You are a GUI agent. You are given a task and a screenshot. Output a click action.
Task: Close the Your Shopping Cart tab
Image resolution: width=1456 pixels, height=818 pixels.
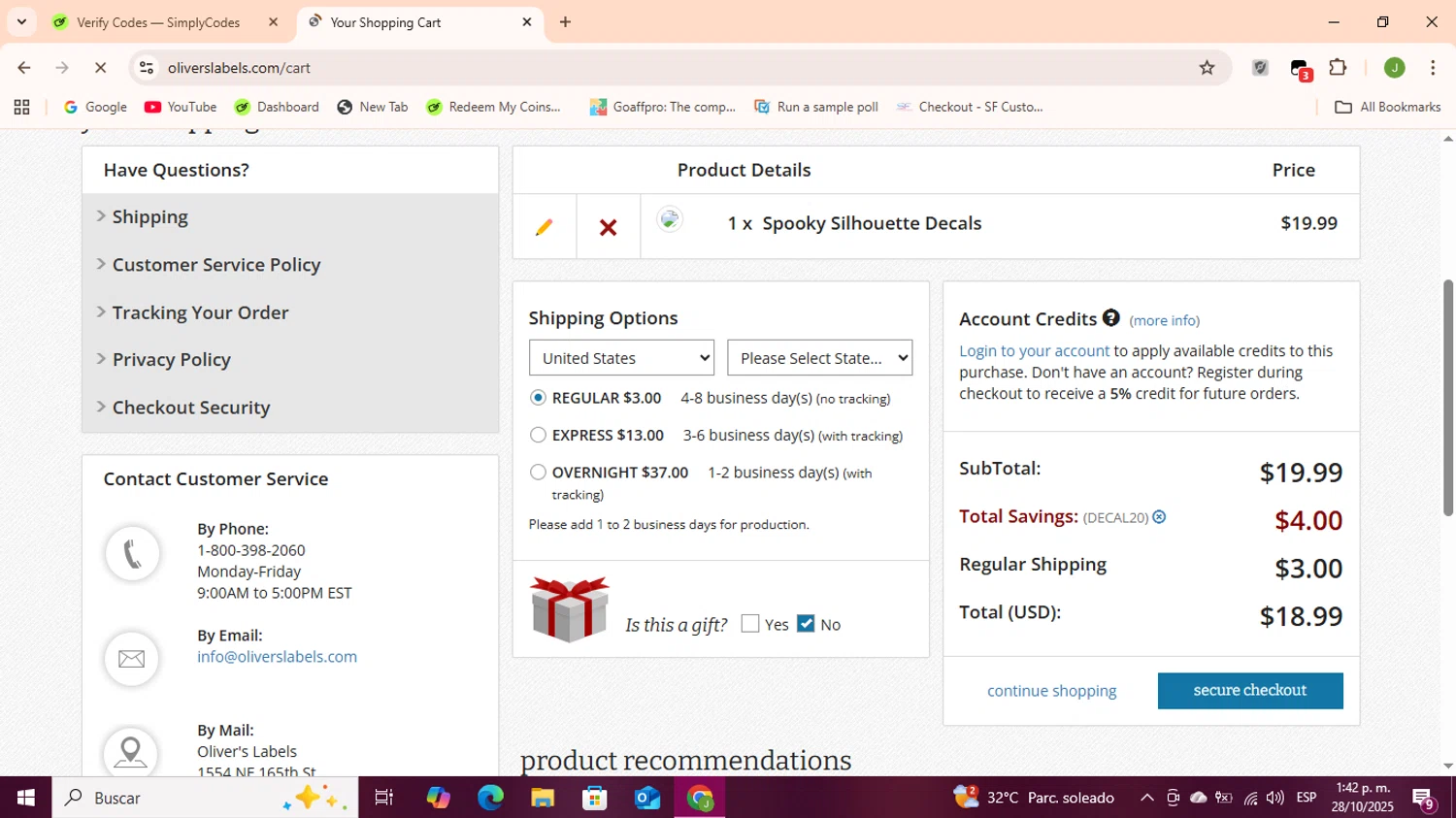coord(527,21)
